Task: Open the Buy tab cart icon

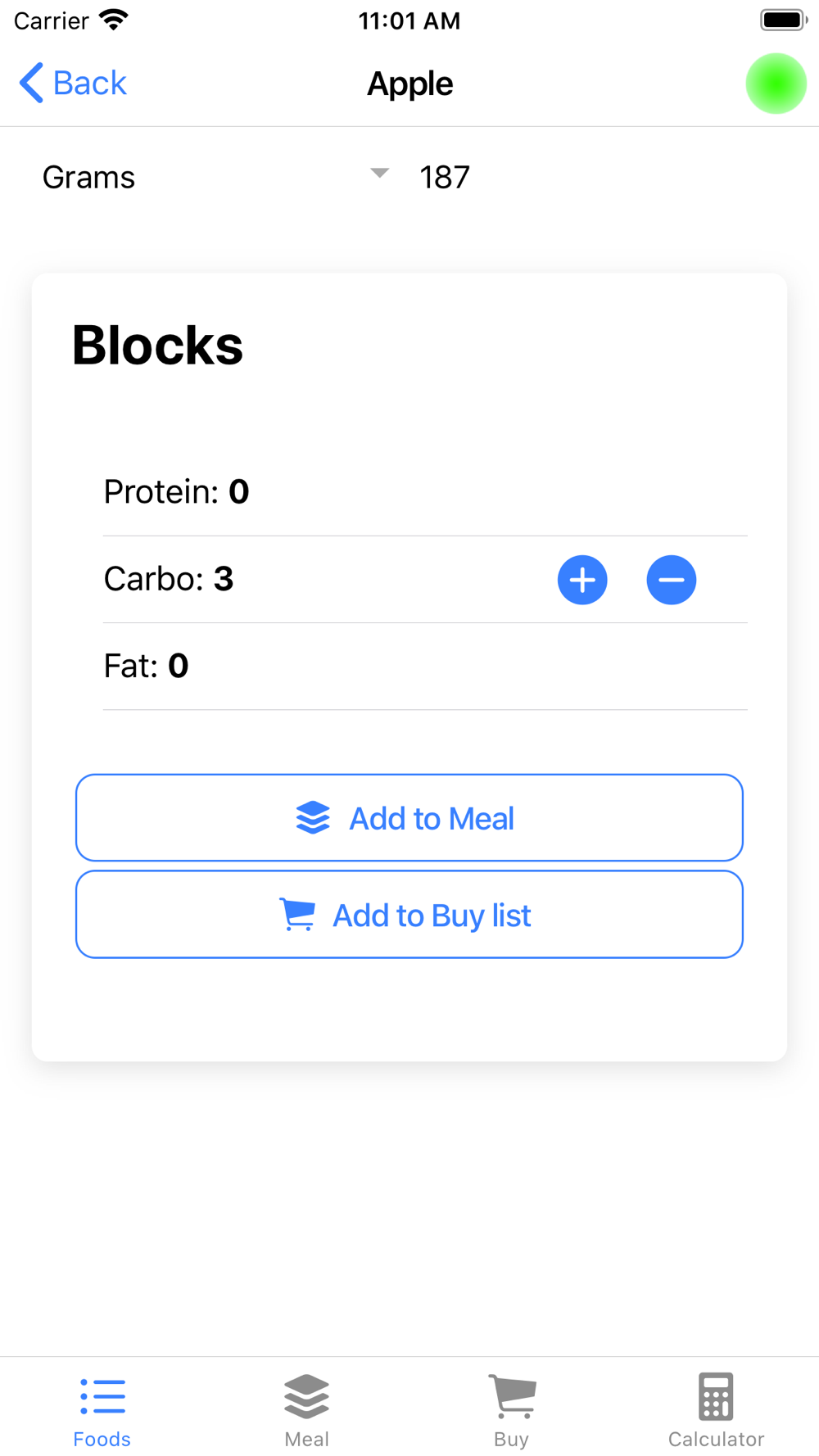Action: click(513, 1395)
